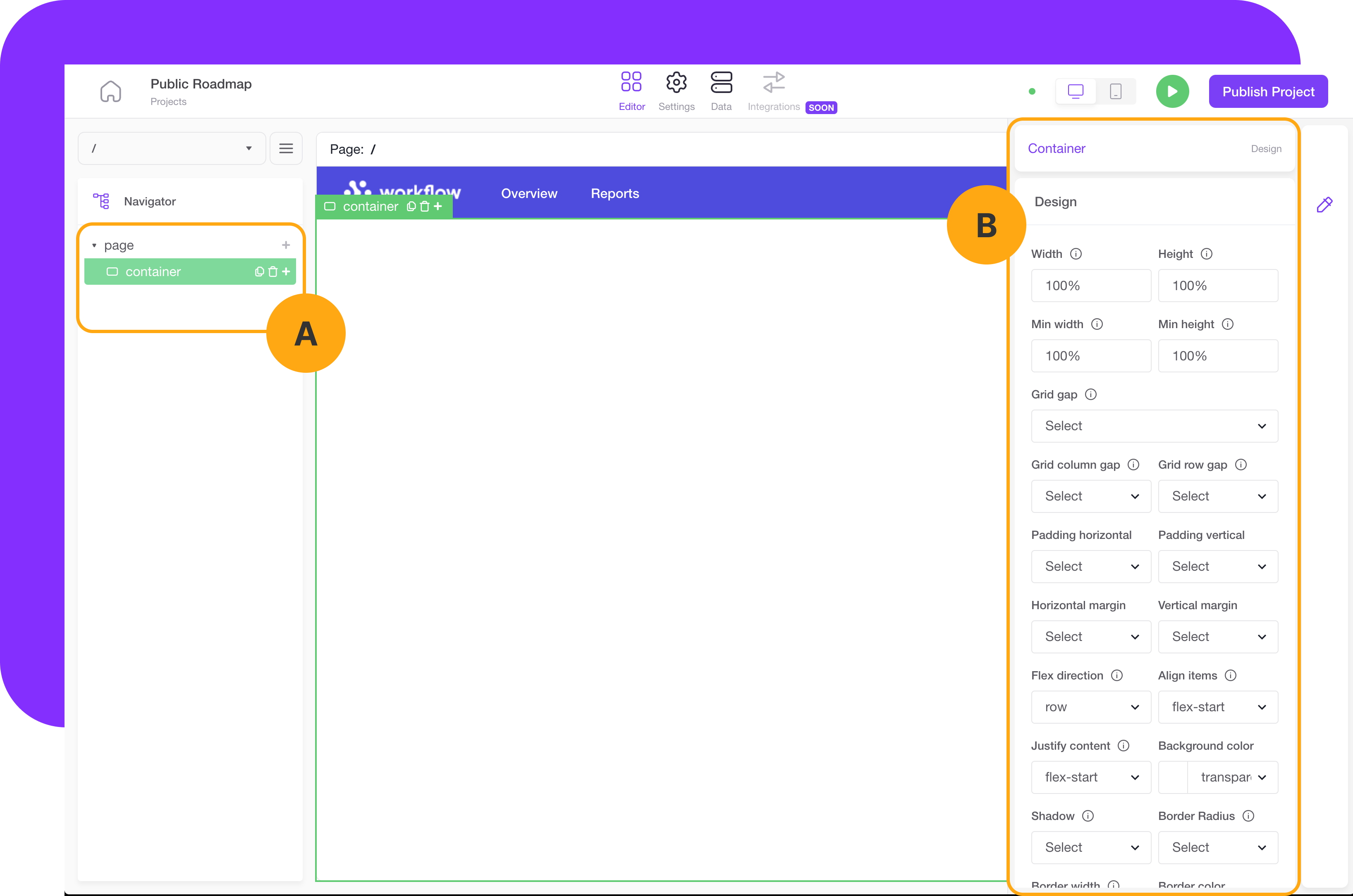The height and width of the screenshot is (896, 1353).
Task: Show Grid row gap info icon
Action: pyautogui.click(x=1241, y=465)
